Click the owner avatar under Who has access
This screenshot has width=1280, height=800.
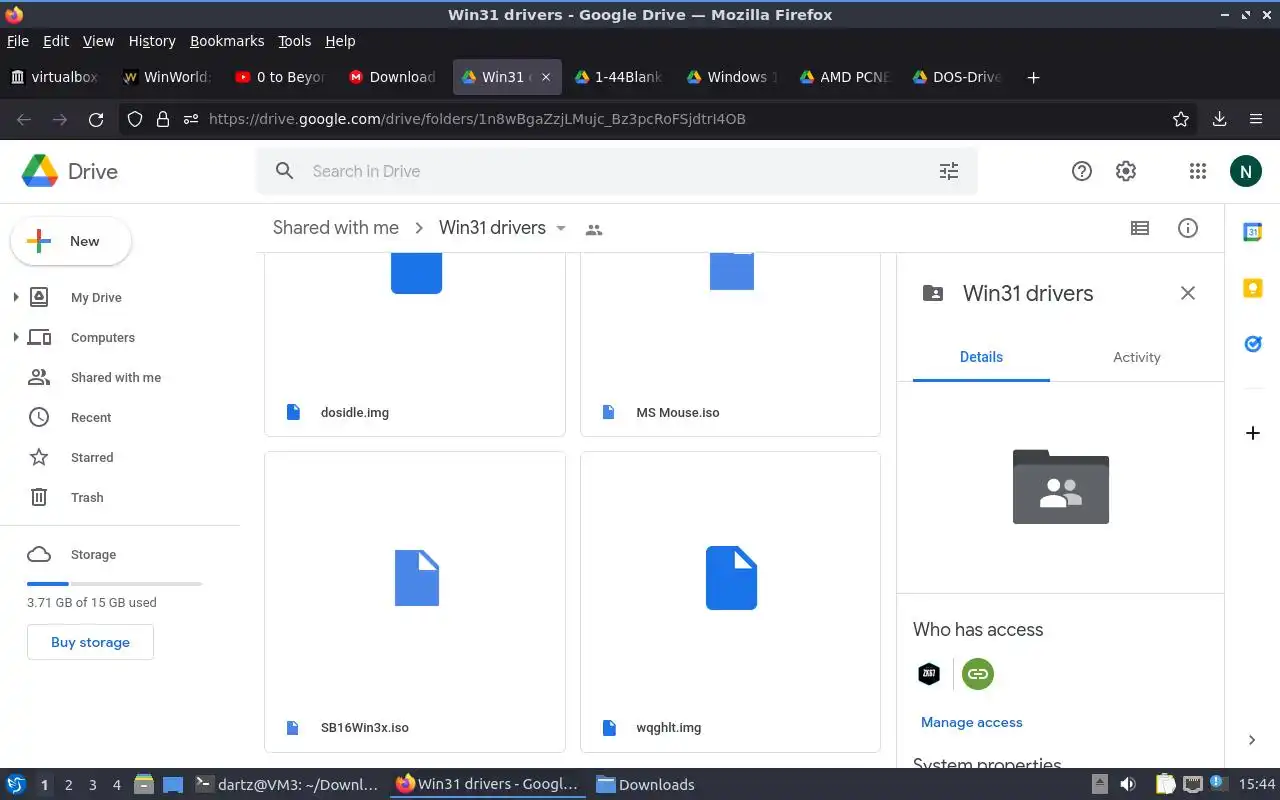pyautogui.click(x=929, y=674)
